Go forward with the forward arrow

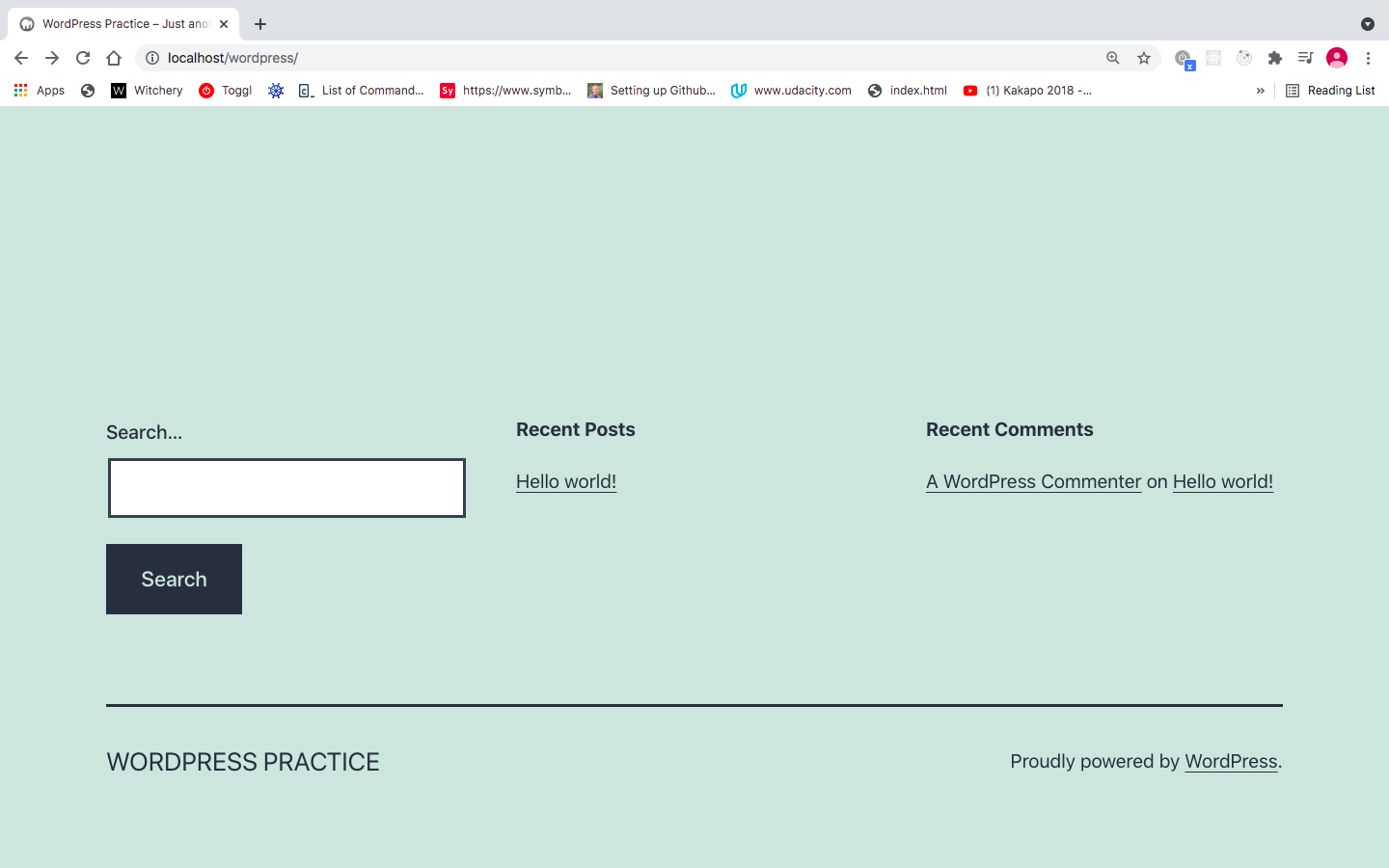click(52, 58)
